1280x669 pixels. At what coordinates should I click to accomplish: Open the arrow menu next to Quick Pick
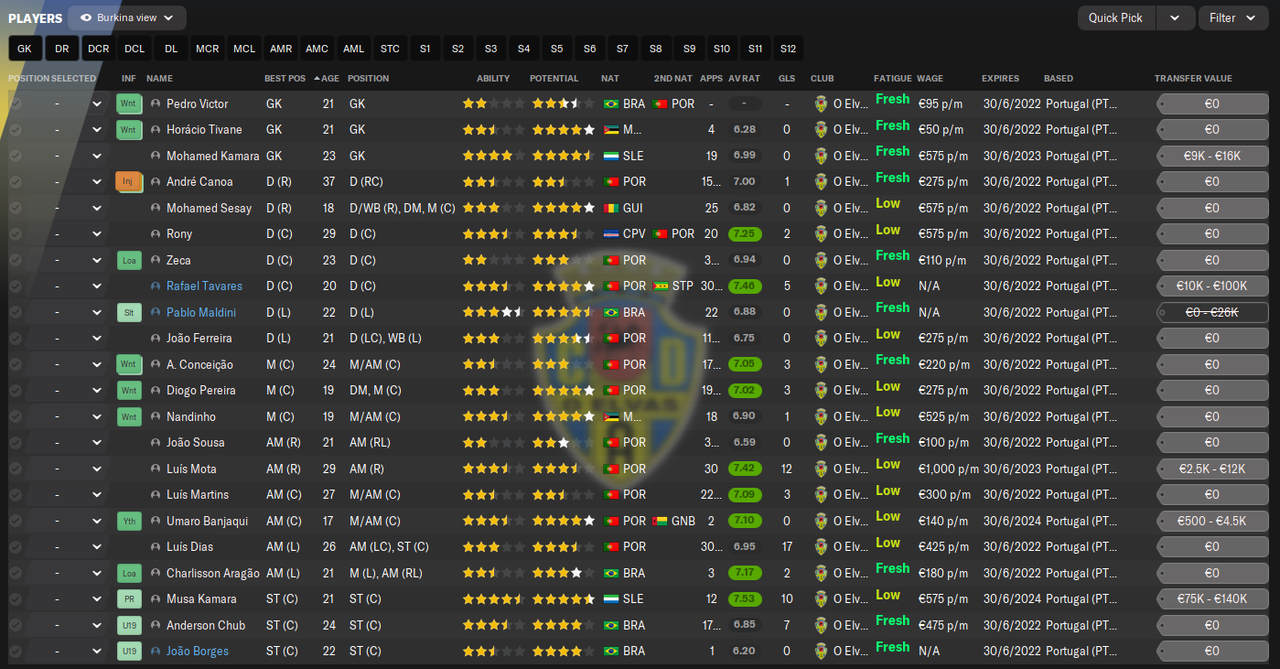1175,18
